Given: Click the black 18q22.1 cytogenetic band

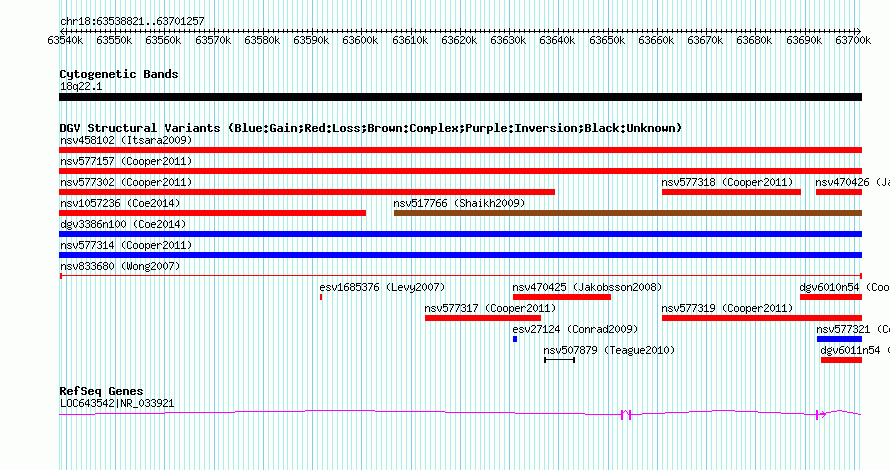Looking at the screenshot, I should click(460, 97).
